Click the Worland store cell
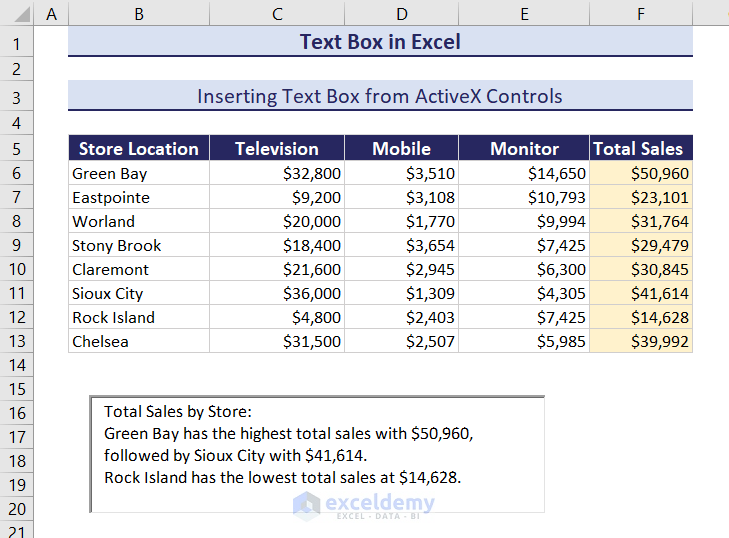Screen dimensions: 729x538 [x=139, y=221]
